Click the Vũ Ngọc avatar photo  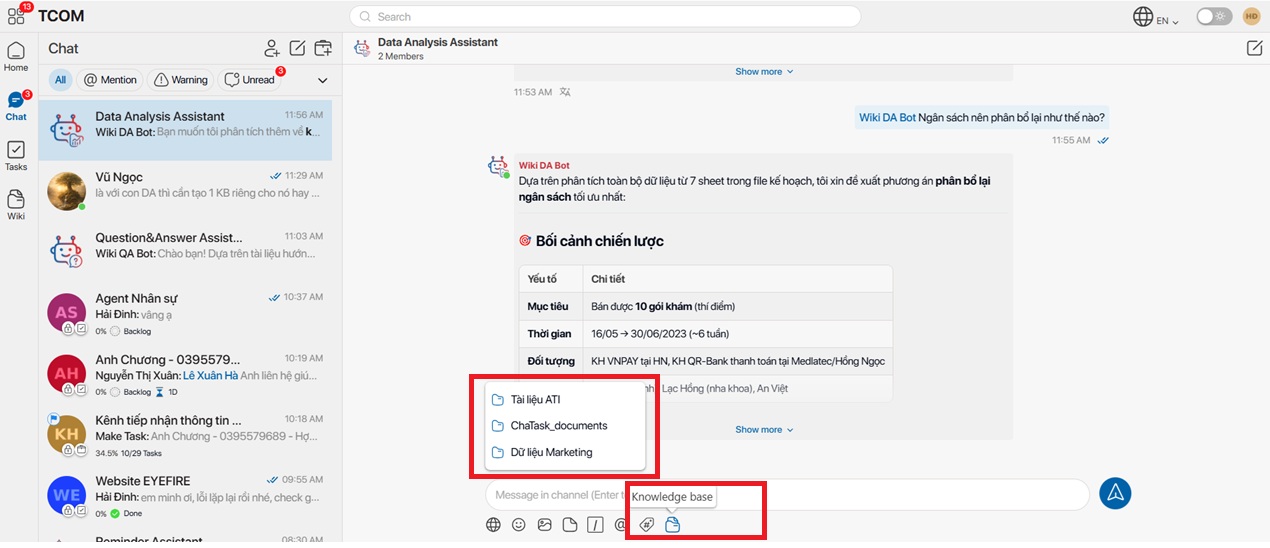click(66, 190)
